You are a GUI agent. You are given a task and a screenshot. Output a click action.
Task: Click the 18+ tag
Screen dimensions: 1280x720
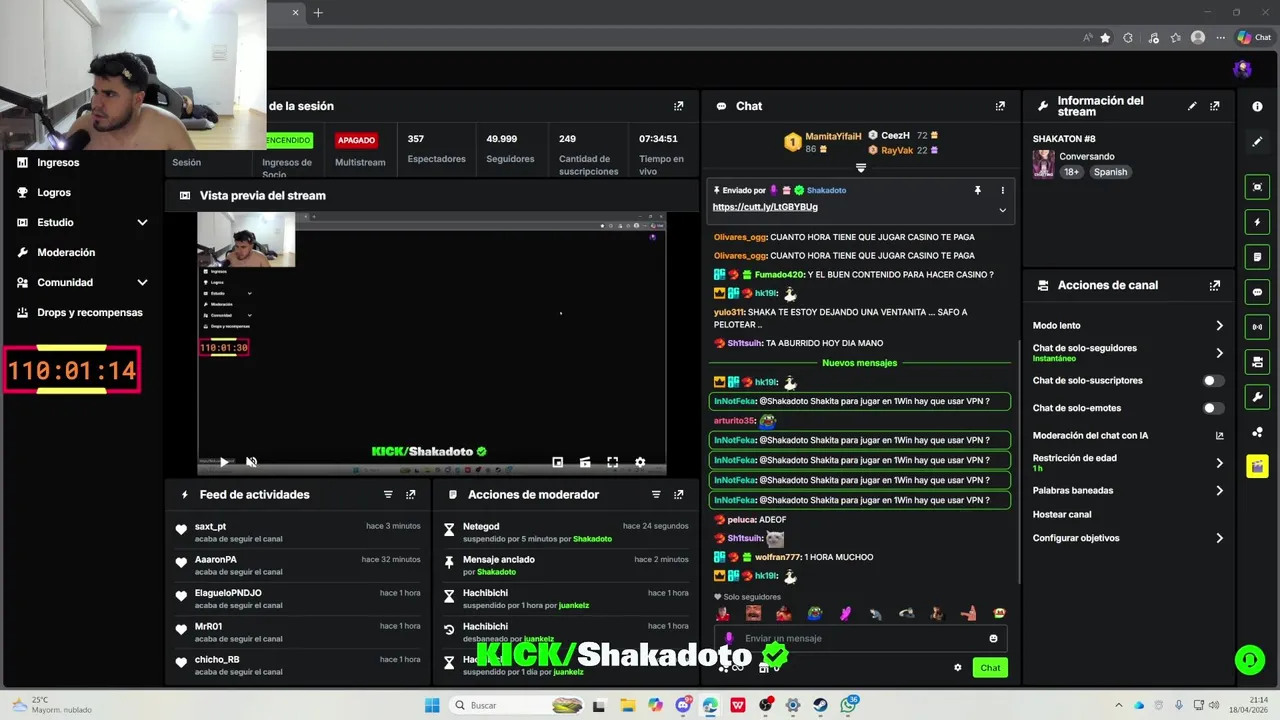(x=1072, y=172)
